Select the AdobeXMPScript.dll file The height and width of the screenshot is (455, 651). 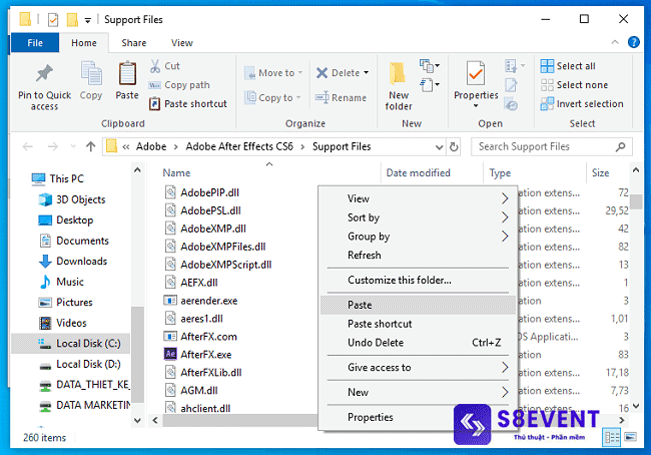pyautogui.click(x=218, y=264)
